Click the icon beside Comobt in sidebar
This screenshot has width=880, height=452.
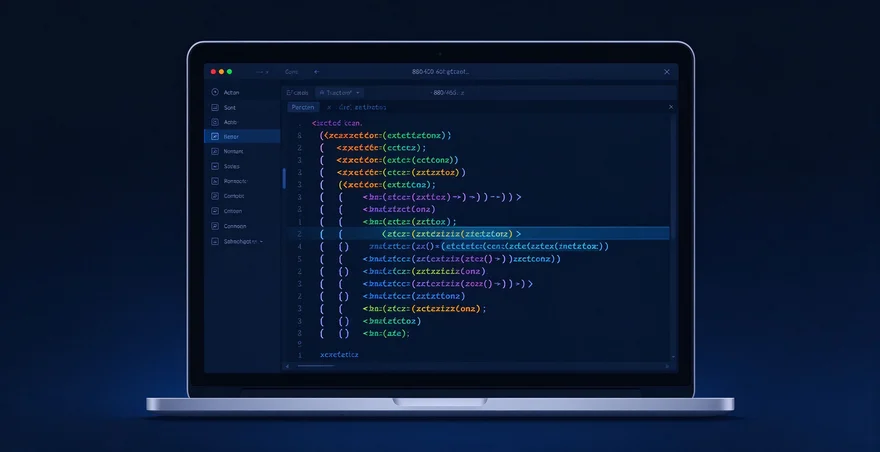point(214,196)
